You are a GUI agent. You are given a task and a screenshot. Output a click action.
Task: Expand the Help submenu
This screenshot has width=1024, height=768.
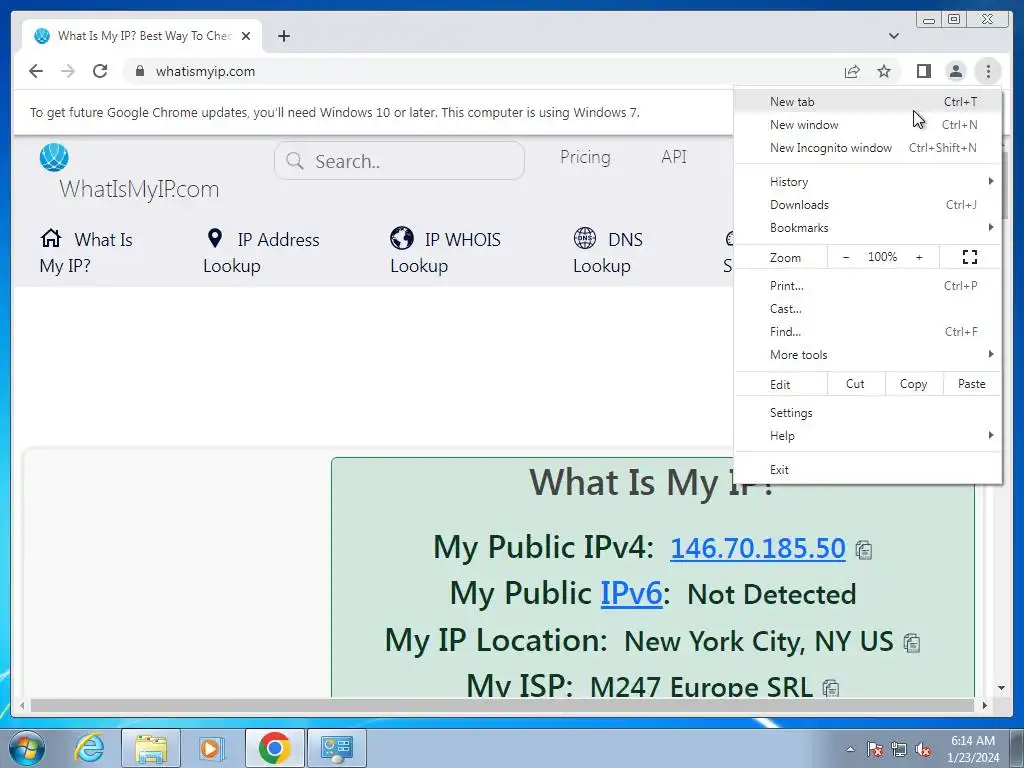[x=867, y=436]
